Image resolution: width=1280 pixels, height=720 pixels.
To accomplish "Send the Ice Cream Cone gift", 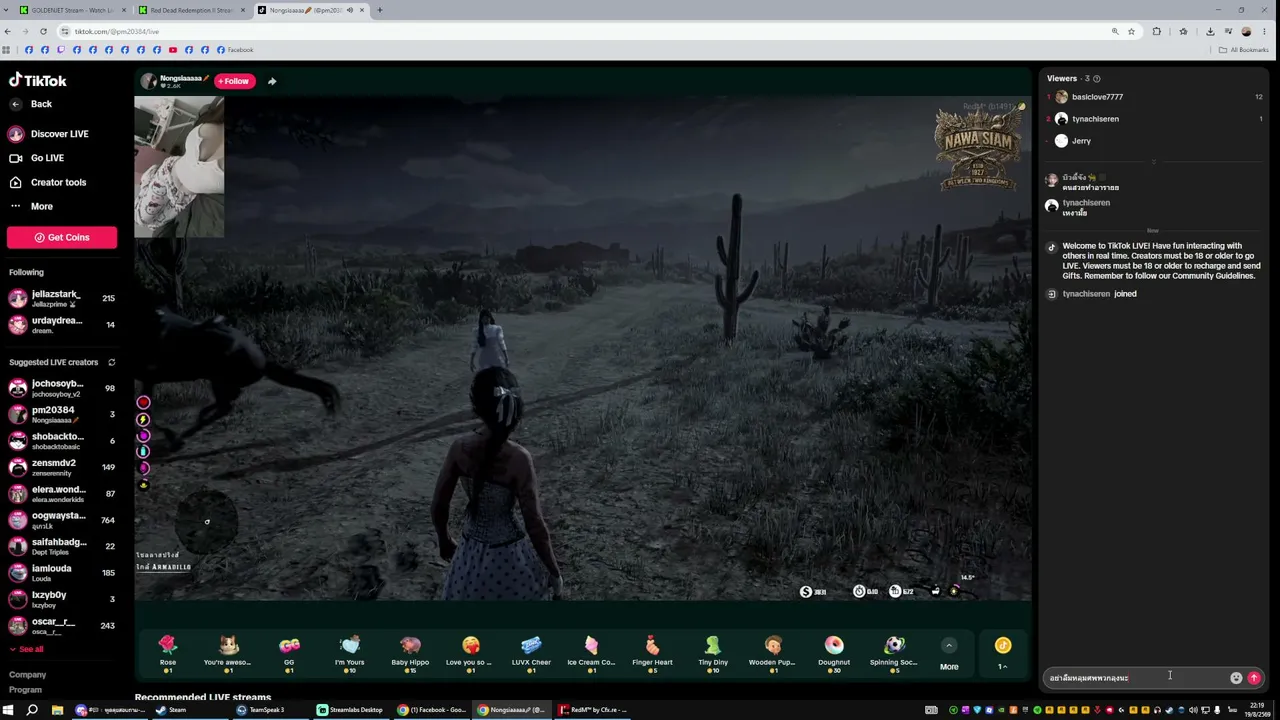I will [x=591, y=651].
